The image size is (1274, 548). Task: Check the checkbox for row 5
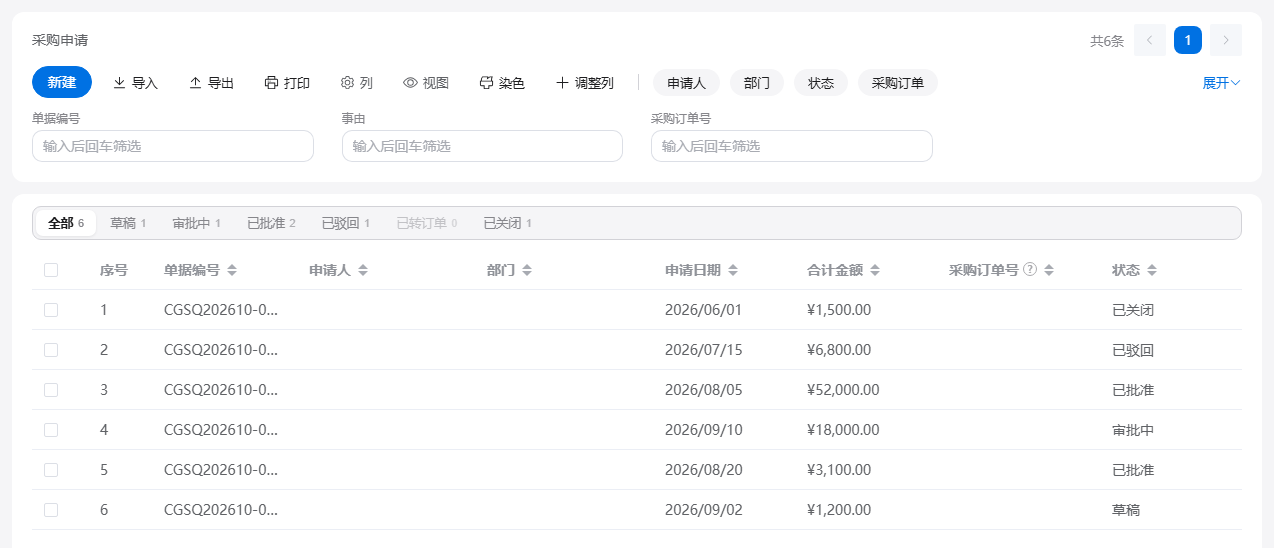pyautogui.click(x=51, y=470)
